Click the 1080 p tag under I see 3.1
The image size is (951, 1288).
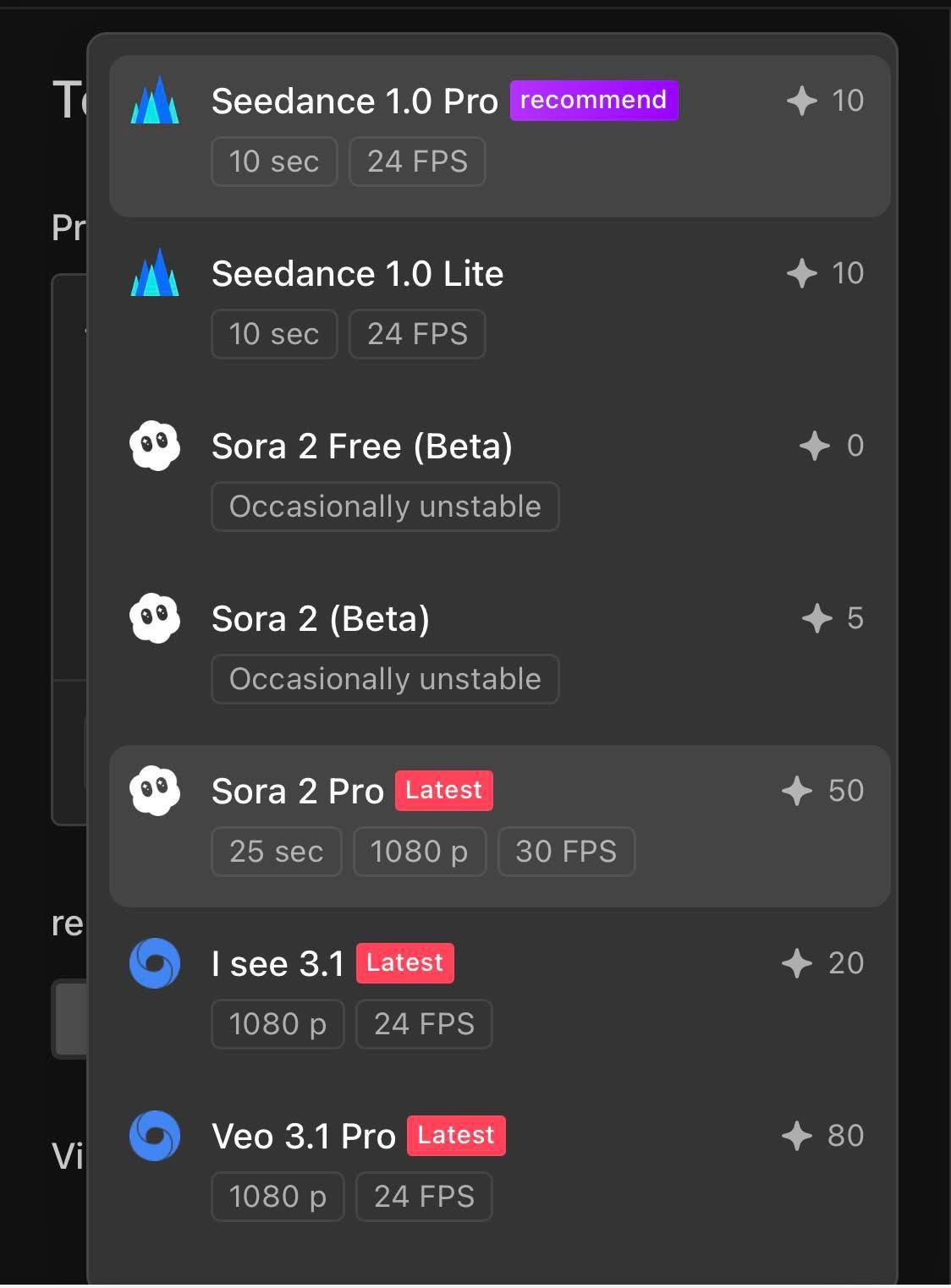278,1023
